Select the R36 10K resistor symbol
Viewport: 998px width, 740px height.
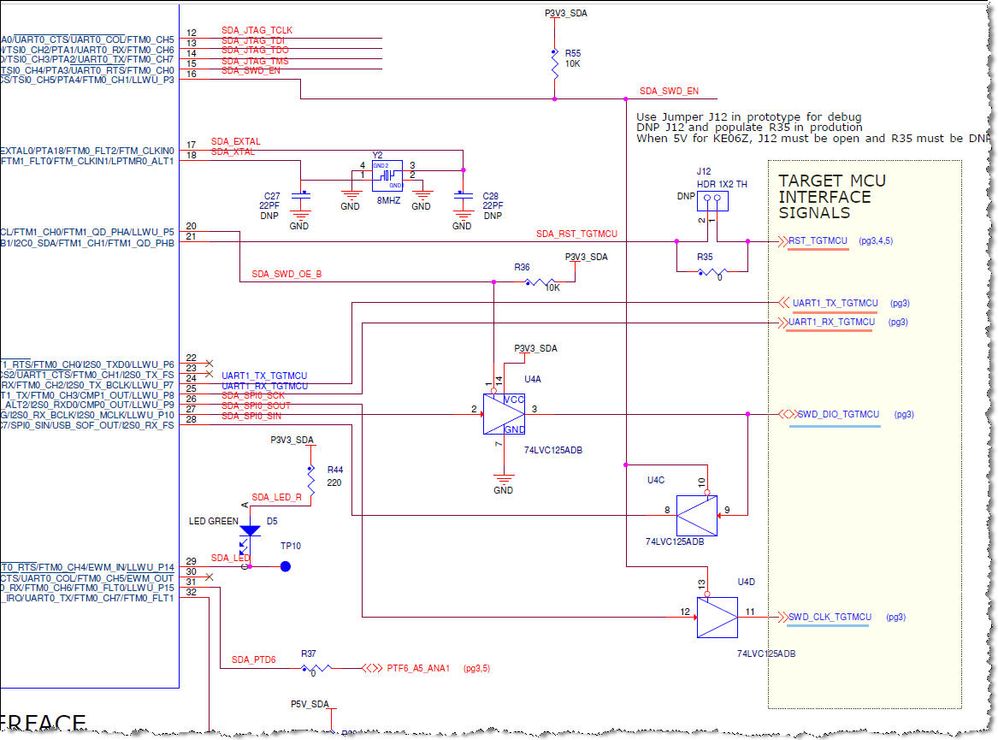[x=541, y=282]
